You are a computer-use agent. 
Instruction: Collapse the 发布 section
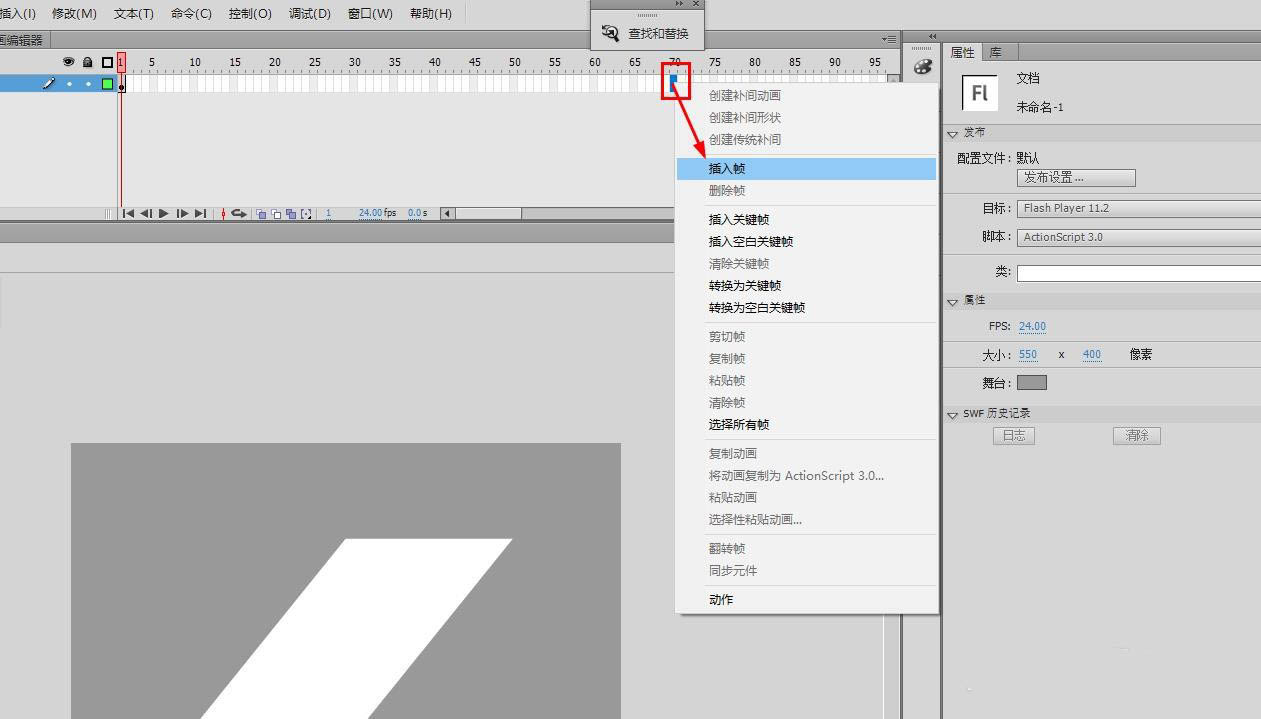click(x=952, y=133)
